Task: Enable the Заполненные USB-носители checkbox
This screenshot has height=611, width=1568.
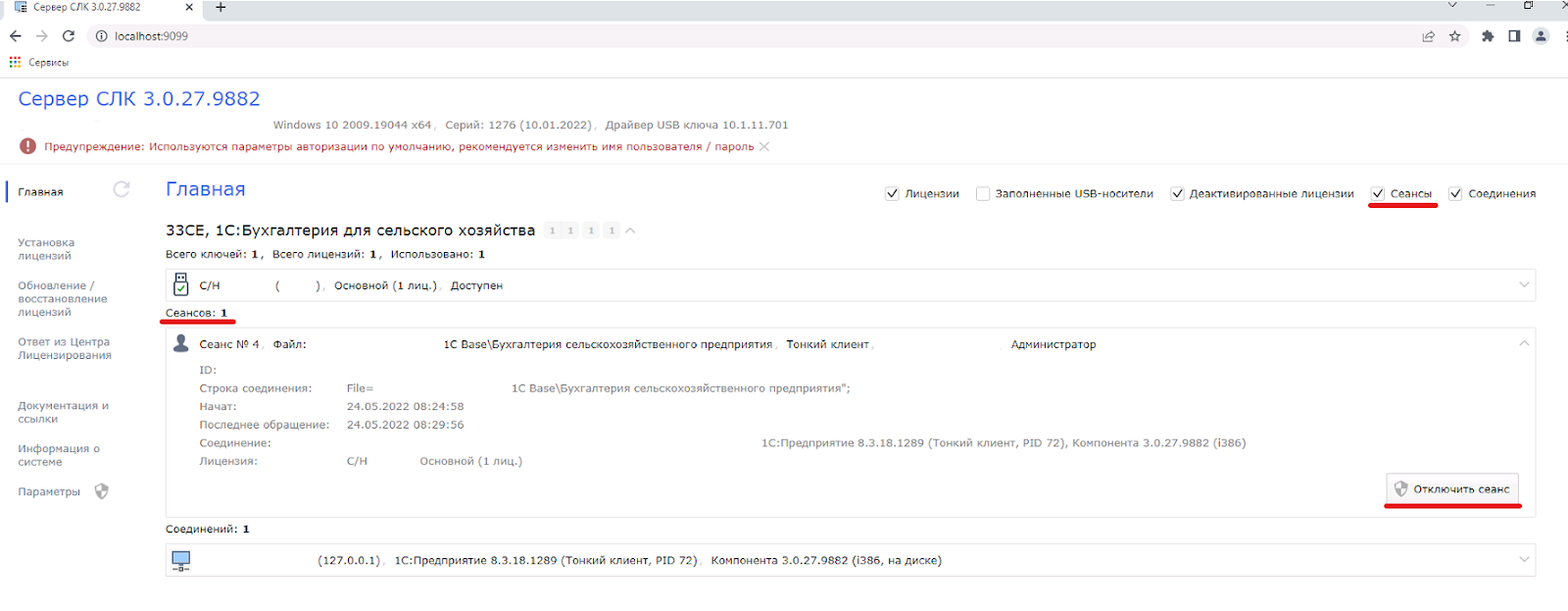Action: 983,194
